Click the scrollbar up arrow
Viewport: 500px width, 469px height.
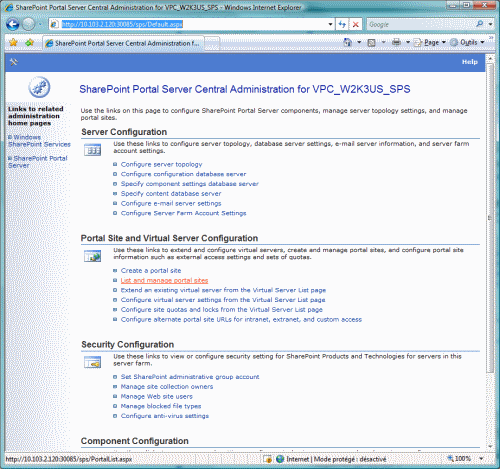click(x=489, y=59)
